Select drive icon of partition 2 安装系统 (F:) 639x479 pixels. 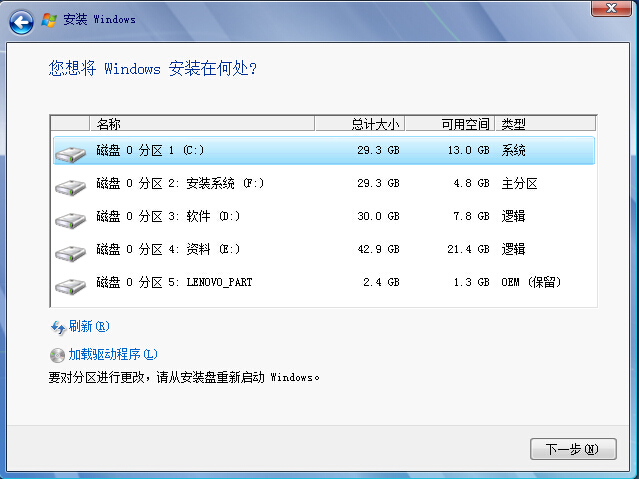click(x=71, y=187)
